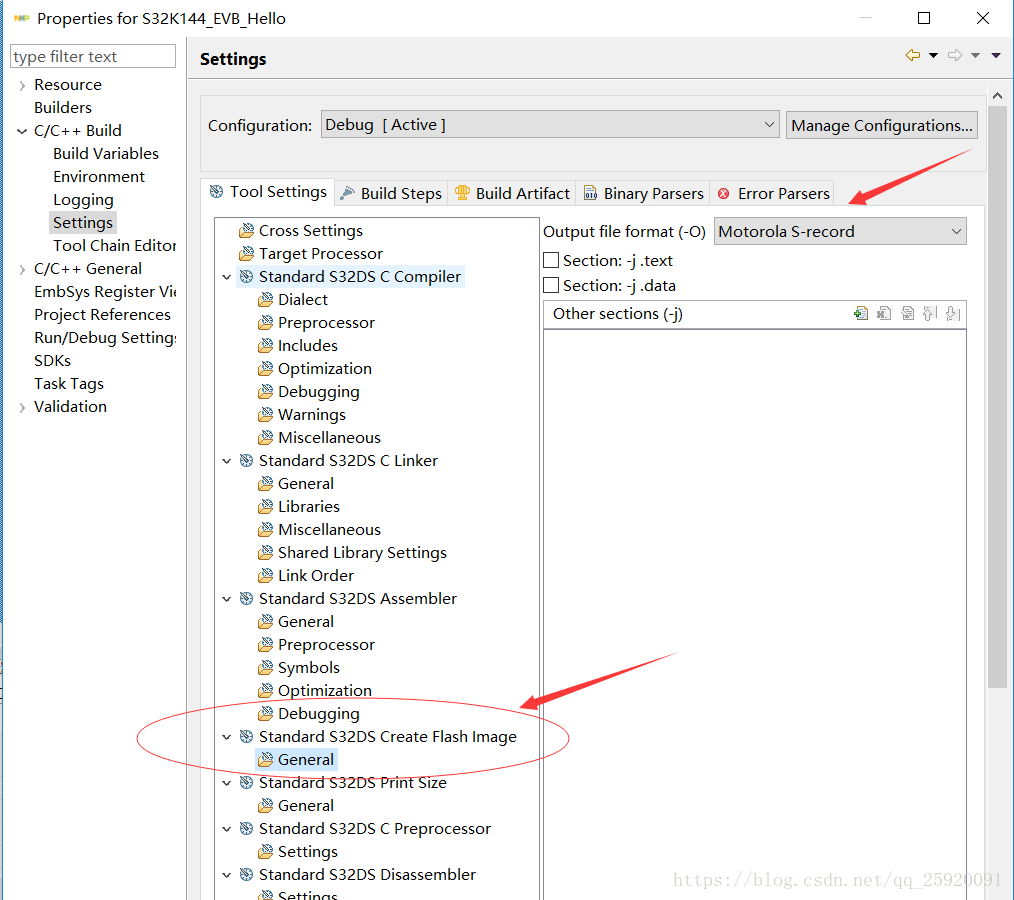The image size is (1014, 900).
Task: Collapse the Standard S32DS C Linker node
Action: (x=226, y=461)
